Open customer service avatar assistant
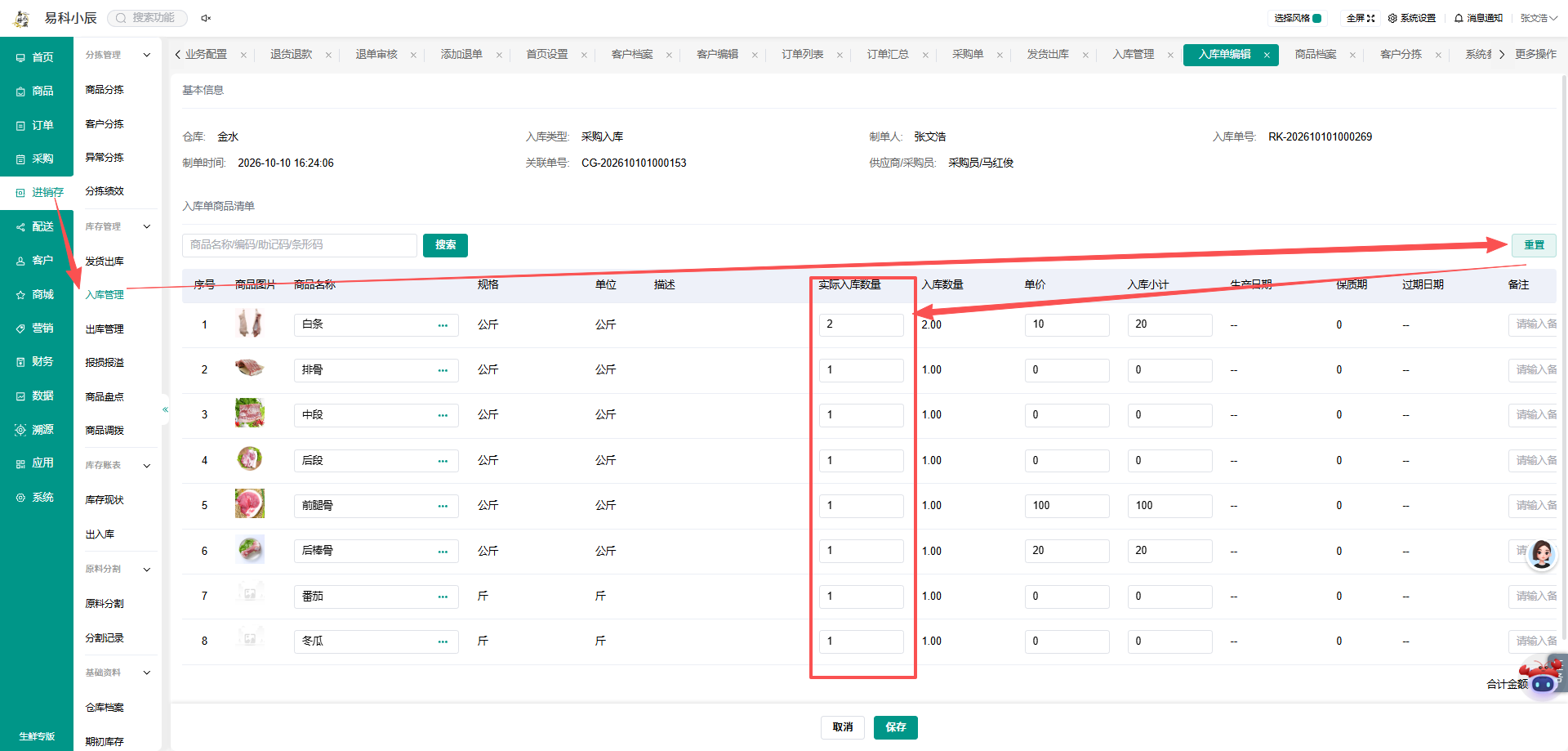The height and width of the screenshot is (751, 1568). click(1542, 554)
